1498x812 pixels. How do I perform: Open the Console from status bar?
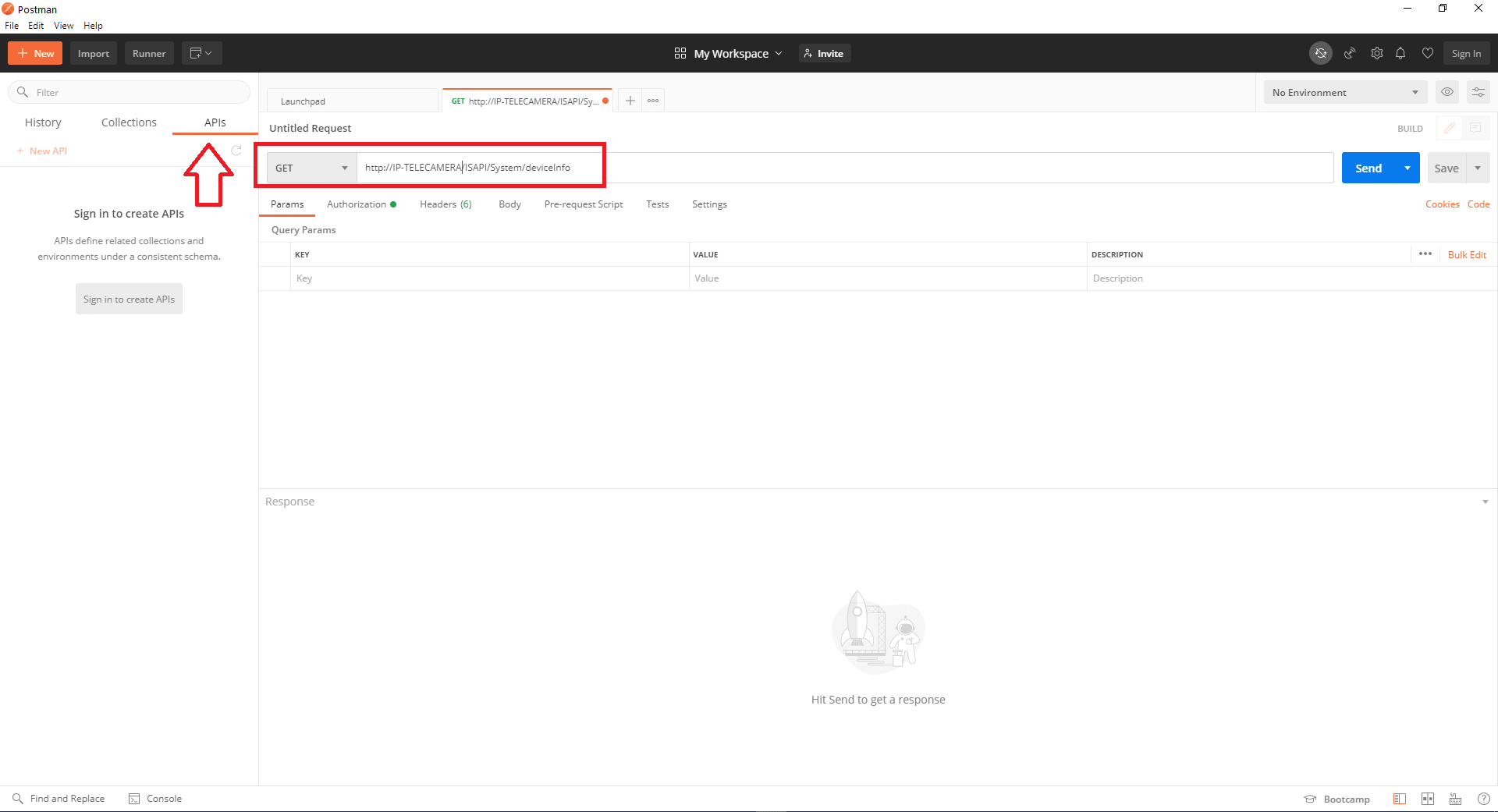tap(155, 799)
